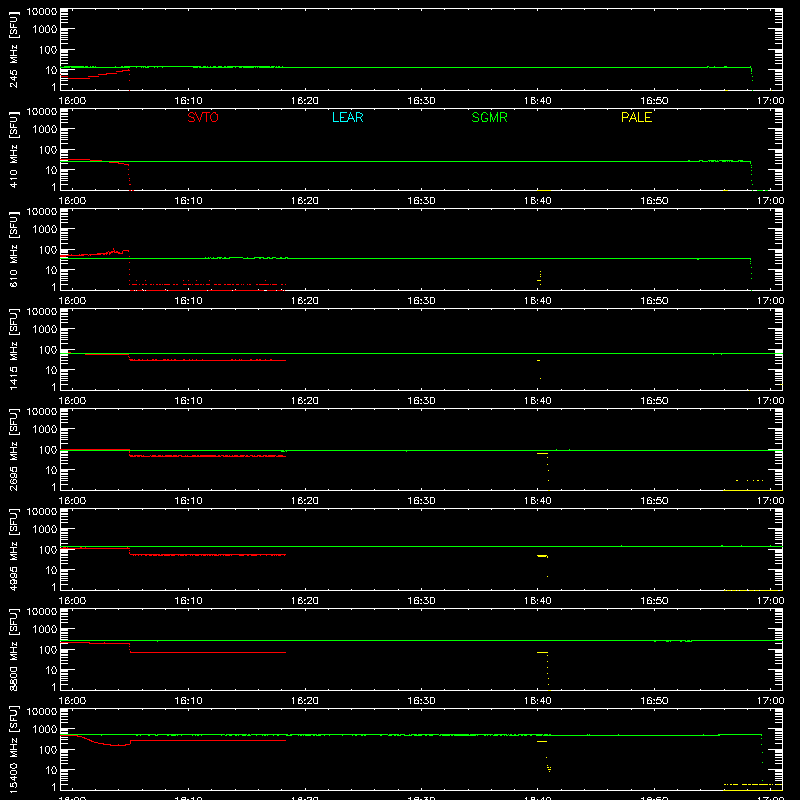Click red SVTO trace in 15400 MHz plot
Screen dimensions: 800x800
tap(207, 740)
